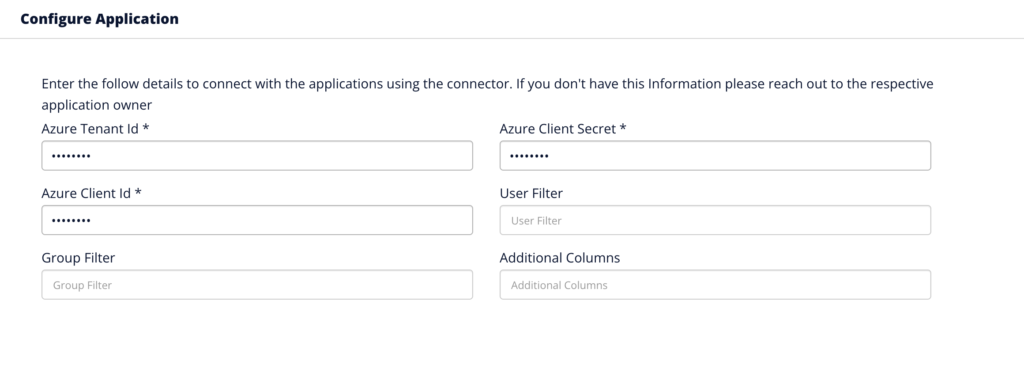Click the Group Filter label
Screen dimensions: 1024x365
(x=78, y=258)
